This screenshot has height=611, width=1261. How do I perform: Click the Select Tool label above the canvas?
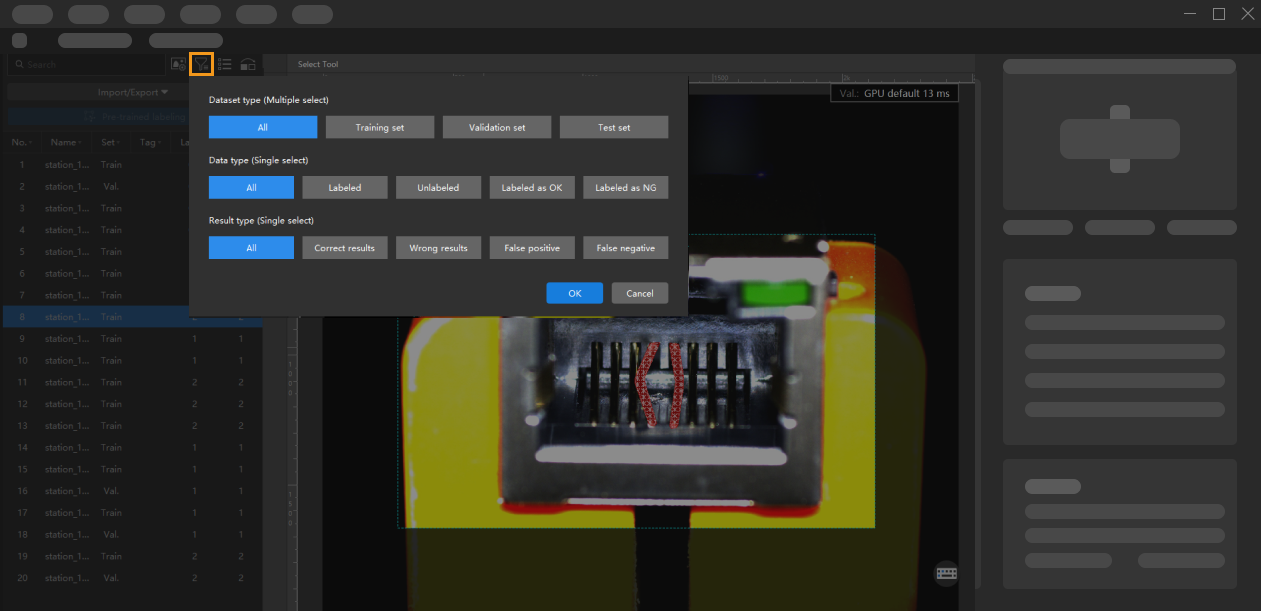318,64
